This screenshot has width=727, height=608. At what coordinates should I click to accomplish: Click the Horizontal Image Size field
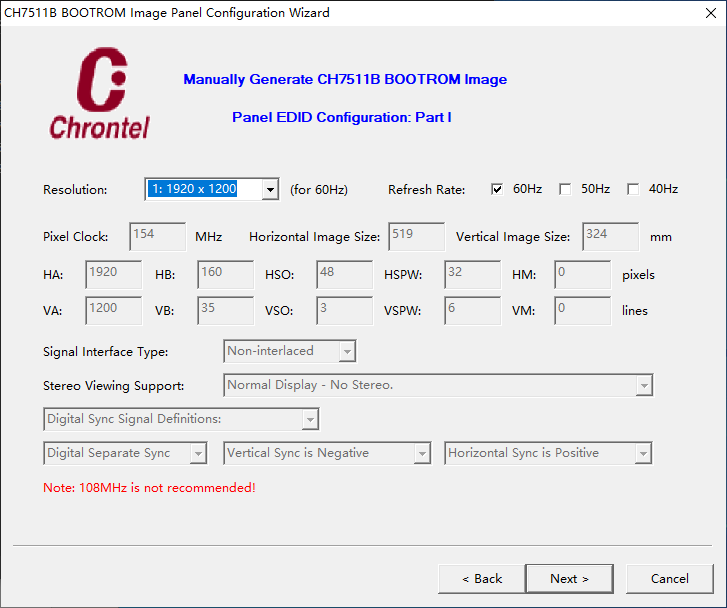pos(416,237)
